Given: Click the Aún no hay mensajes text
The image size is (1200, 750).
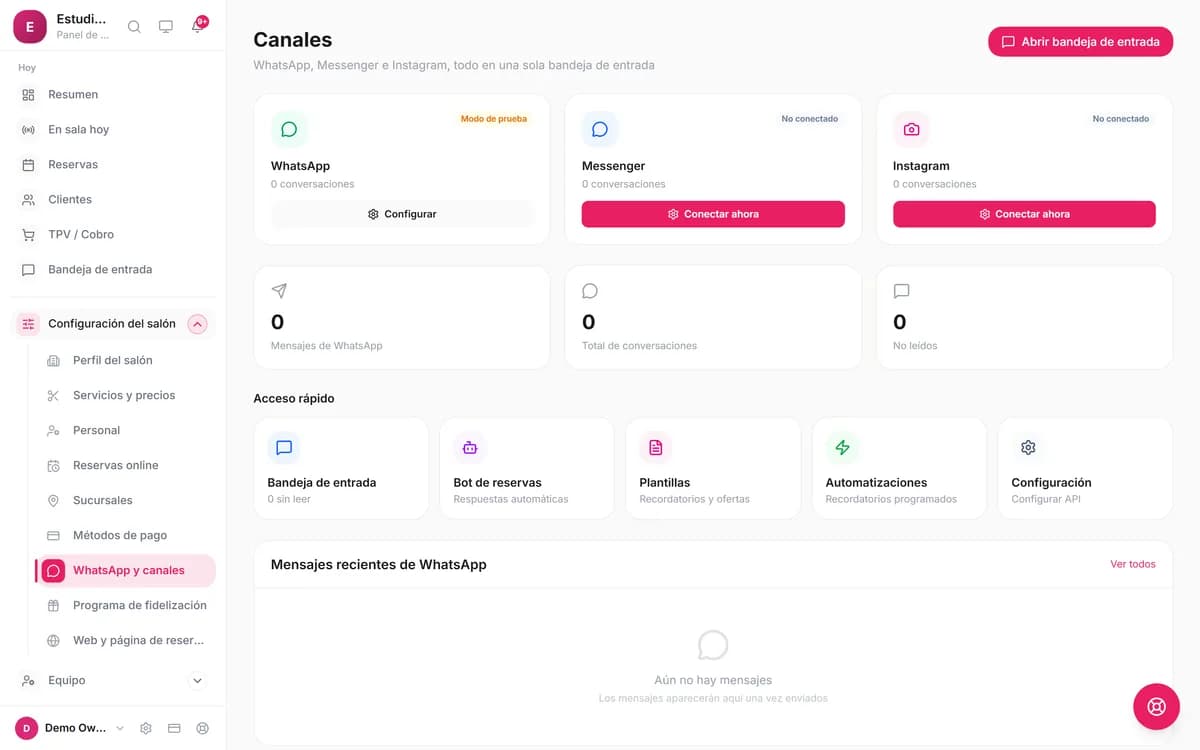Looking at the screenshot, I should [x=713, y=680].
